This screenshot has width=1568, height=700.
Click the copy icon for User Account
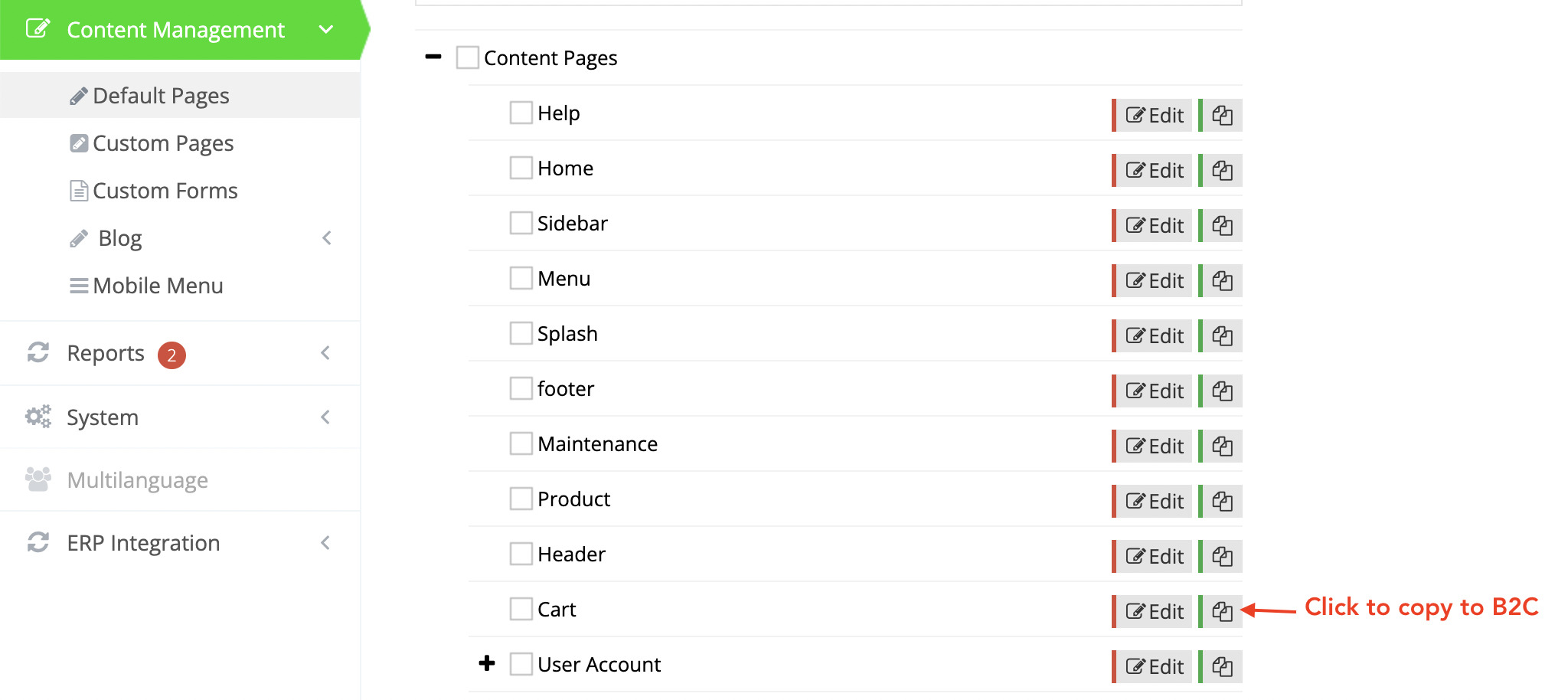pos(1221,666)
